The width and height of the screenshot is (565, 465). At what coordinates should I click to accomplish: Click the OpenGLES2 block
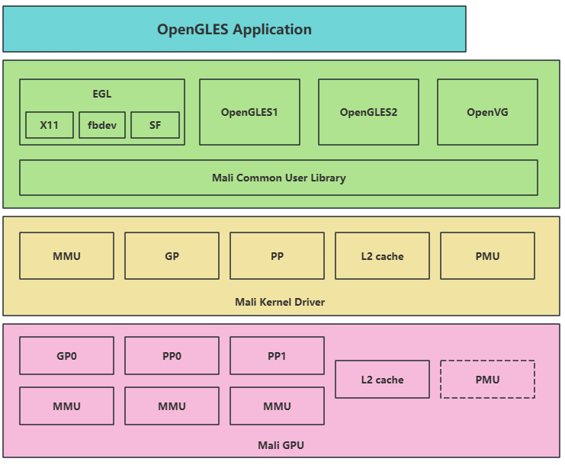coord(368,112)
